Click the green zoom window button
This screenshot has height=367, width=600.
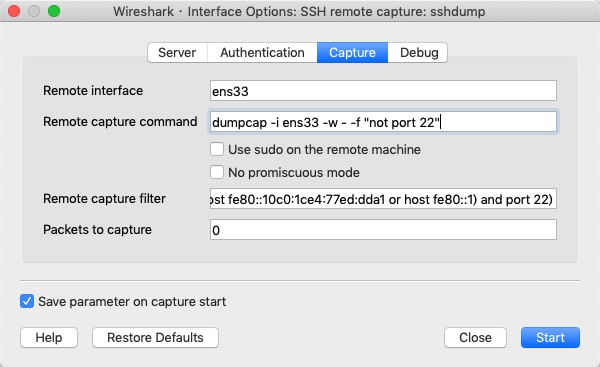(x=54, y=11)
